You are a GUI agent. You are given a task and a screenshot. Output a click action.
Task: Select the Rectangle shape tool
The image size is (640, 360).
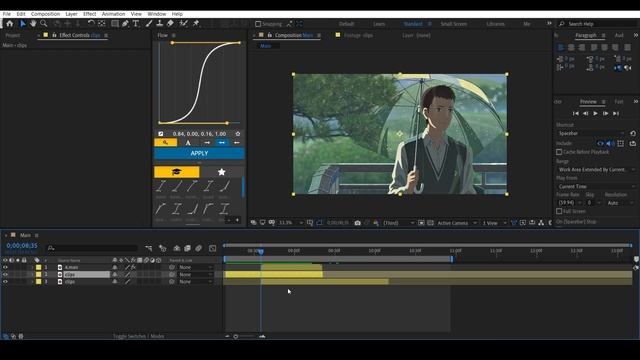[115, 24]
